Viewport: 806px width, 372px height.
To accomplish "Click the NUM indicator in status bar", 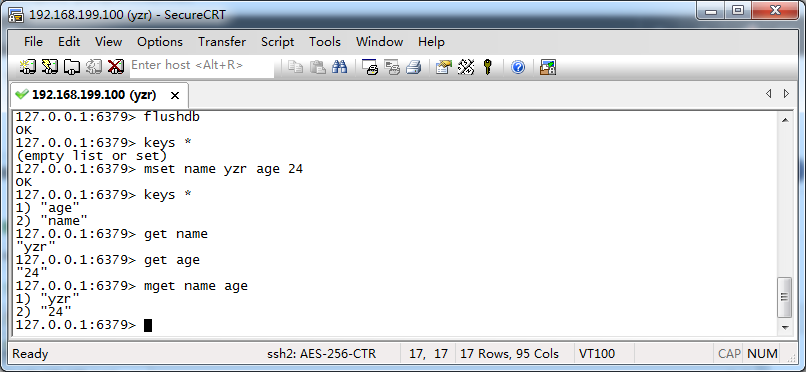I will [x=762, y=354].
